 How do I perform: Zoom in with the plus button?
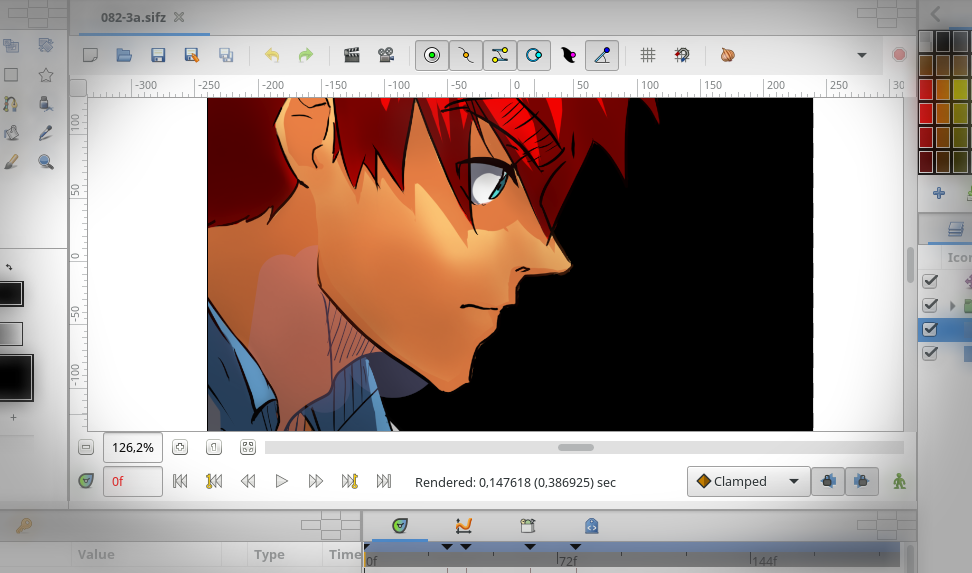click(x=180, y=447)
